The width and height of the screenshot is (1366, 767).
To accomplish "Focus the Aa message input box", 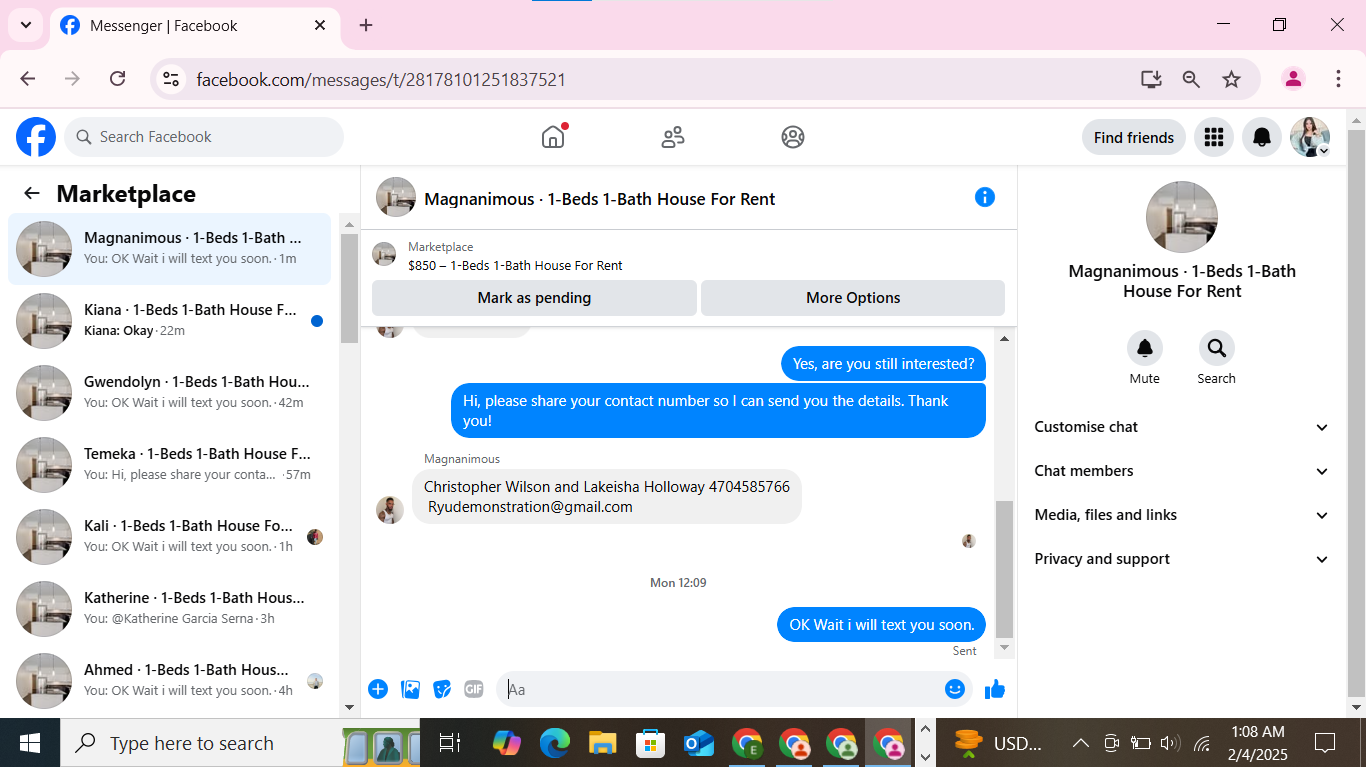I will (x=720, y=689).
